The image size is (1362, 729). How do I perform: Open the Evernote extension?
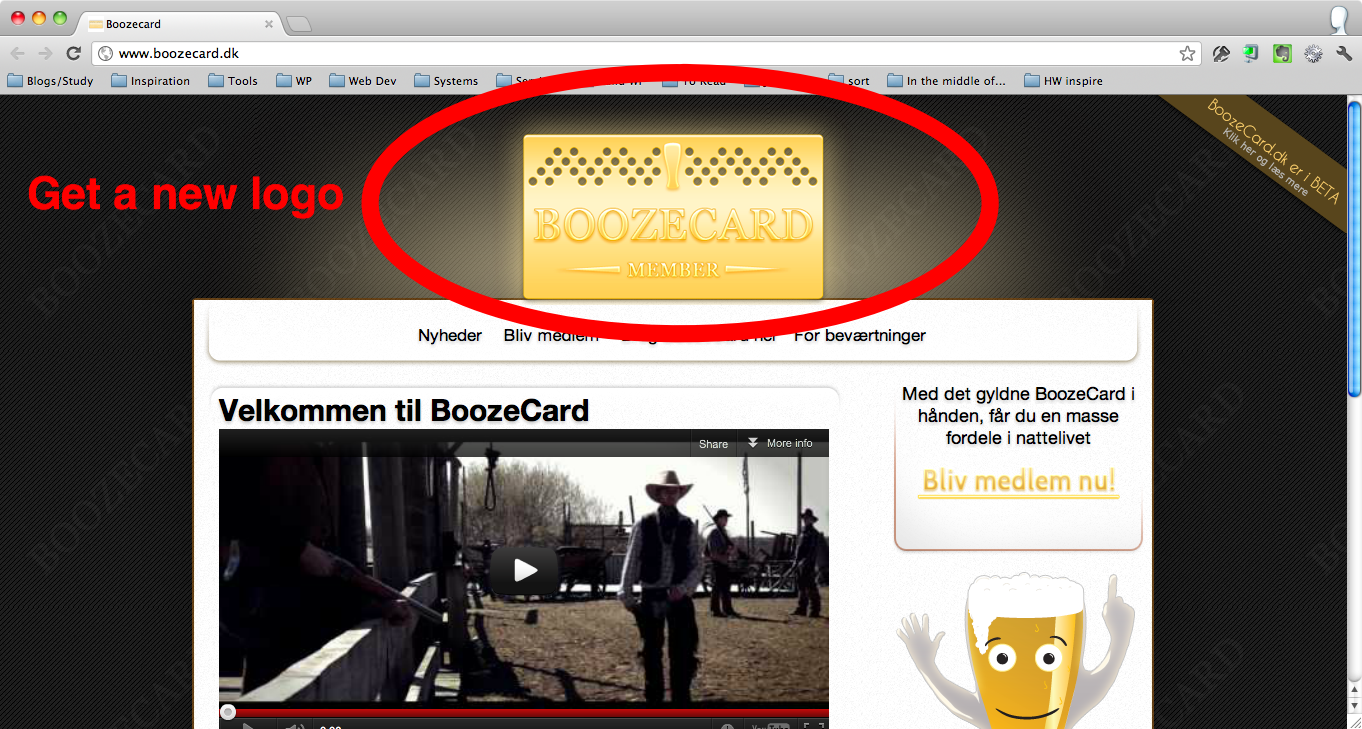point(1282,54)
